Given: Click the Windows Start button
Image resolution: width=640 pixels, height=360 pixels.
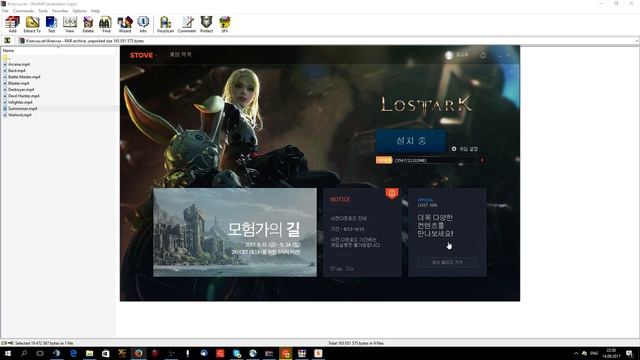Looking at the screenshot, I should (x=7, y=353).
